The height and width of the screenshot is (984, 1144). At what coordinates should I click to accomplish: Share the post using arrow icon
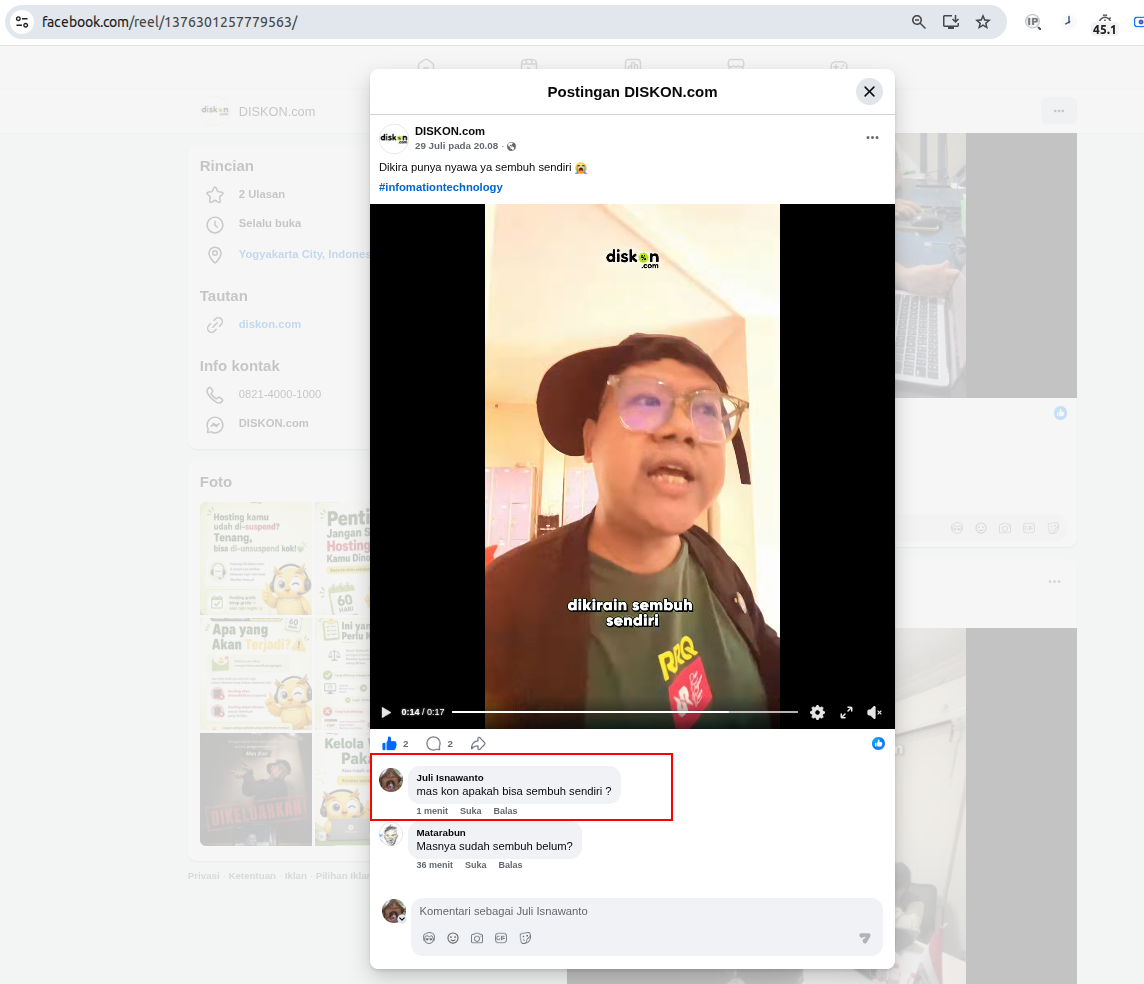(x=478, y=744)
